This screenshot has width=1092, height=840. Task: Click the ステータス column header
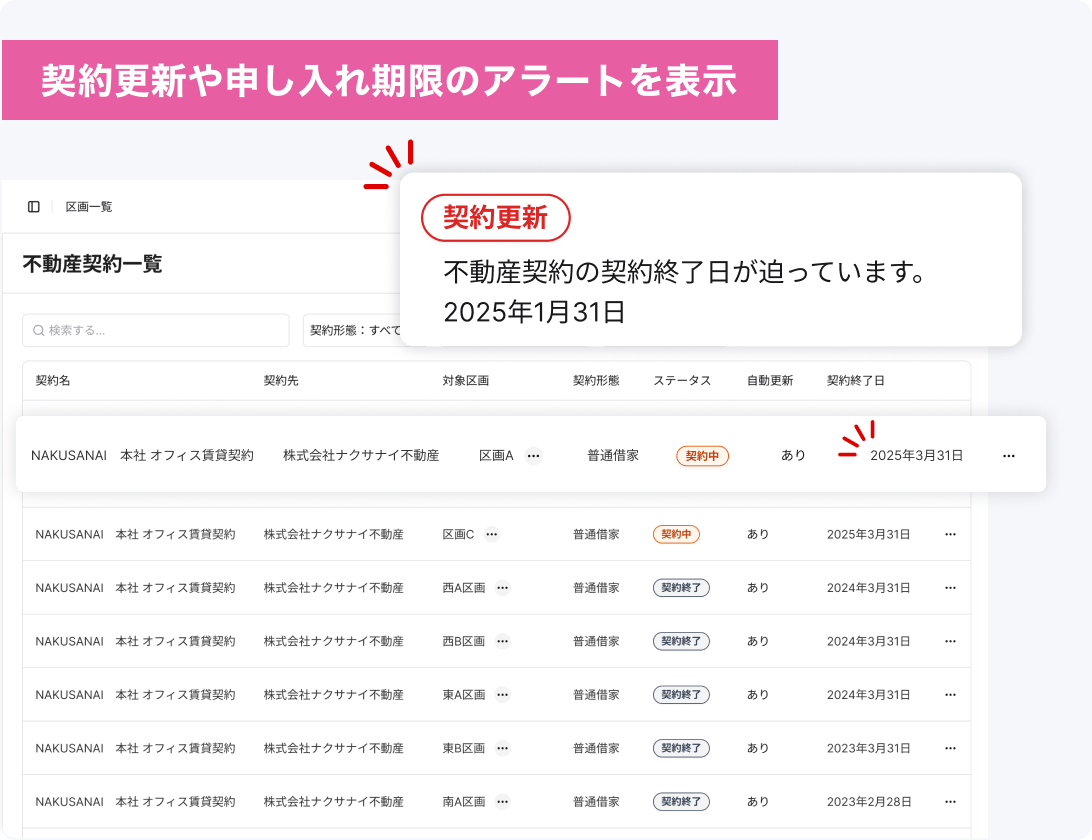pyautogui.click(x=682, y=381)
